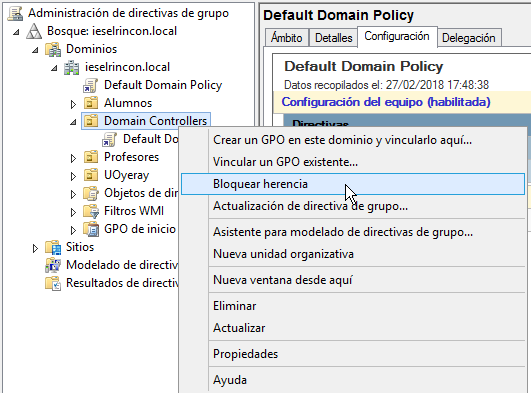Select the Configuración tab
The width and height of the screenshot is (531, 393).
pos(397,36)
